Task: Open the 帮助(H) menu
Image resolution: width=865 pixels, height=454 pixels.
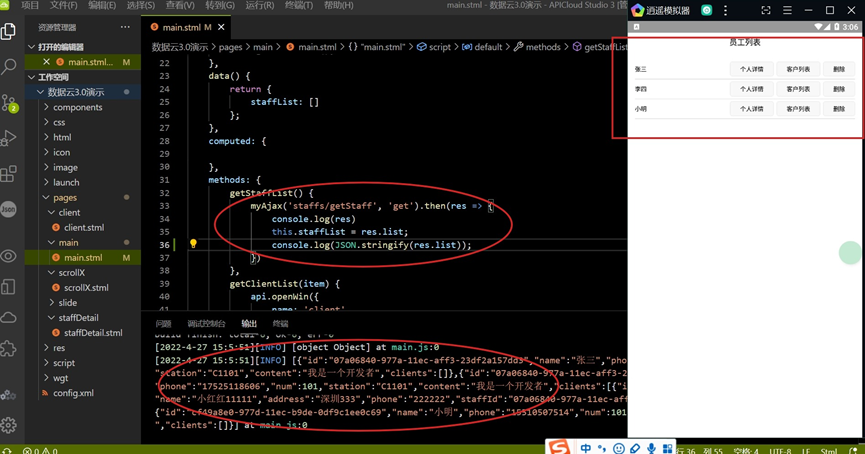Action: (x=339, y=5)
